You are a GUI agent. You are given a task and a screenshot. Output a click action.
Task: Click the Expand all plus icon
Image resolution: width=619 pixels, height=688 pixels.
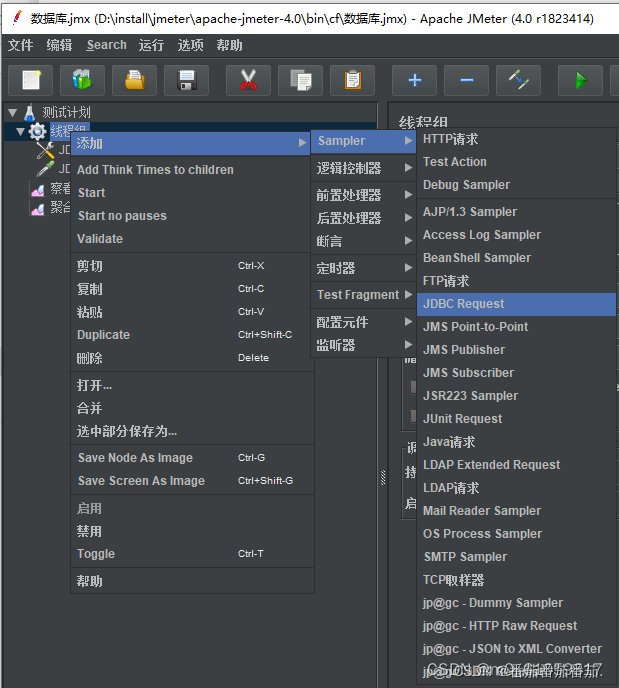(x=415, y=80)
